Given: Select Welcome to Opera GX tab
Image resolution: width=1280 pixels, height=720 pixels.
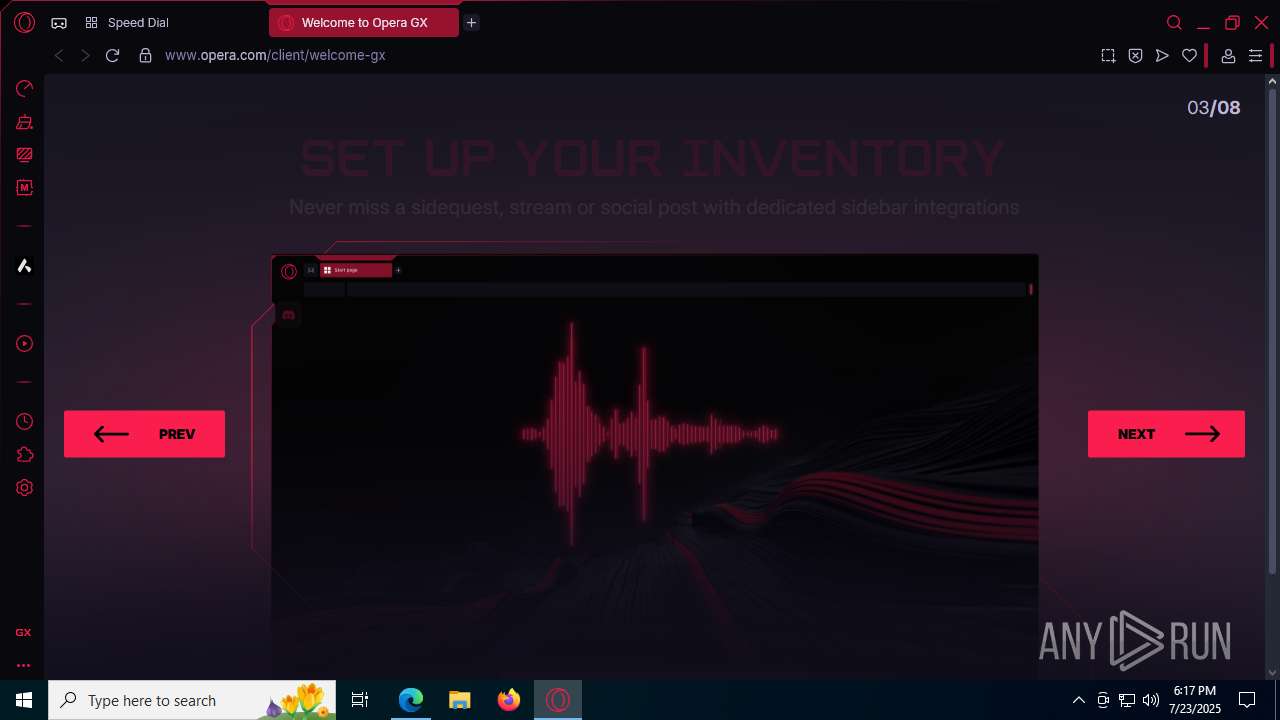Looking at the screenshot, I should click(364, 22).
